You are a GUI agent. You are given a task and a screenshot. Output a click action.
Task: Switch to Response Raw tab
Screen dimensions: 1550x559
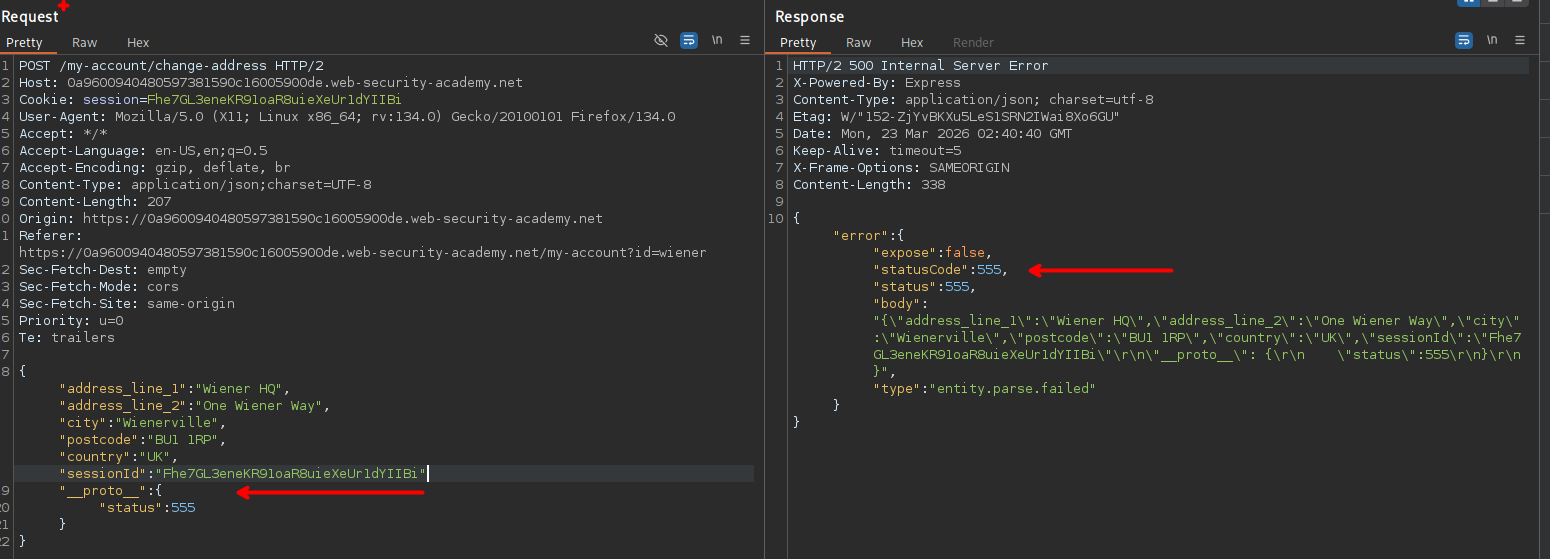coord(858,43)
